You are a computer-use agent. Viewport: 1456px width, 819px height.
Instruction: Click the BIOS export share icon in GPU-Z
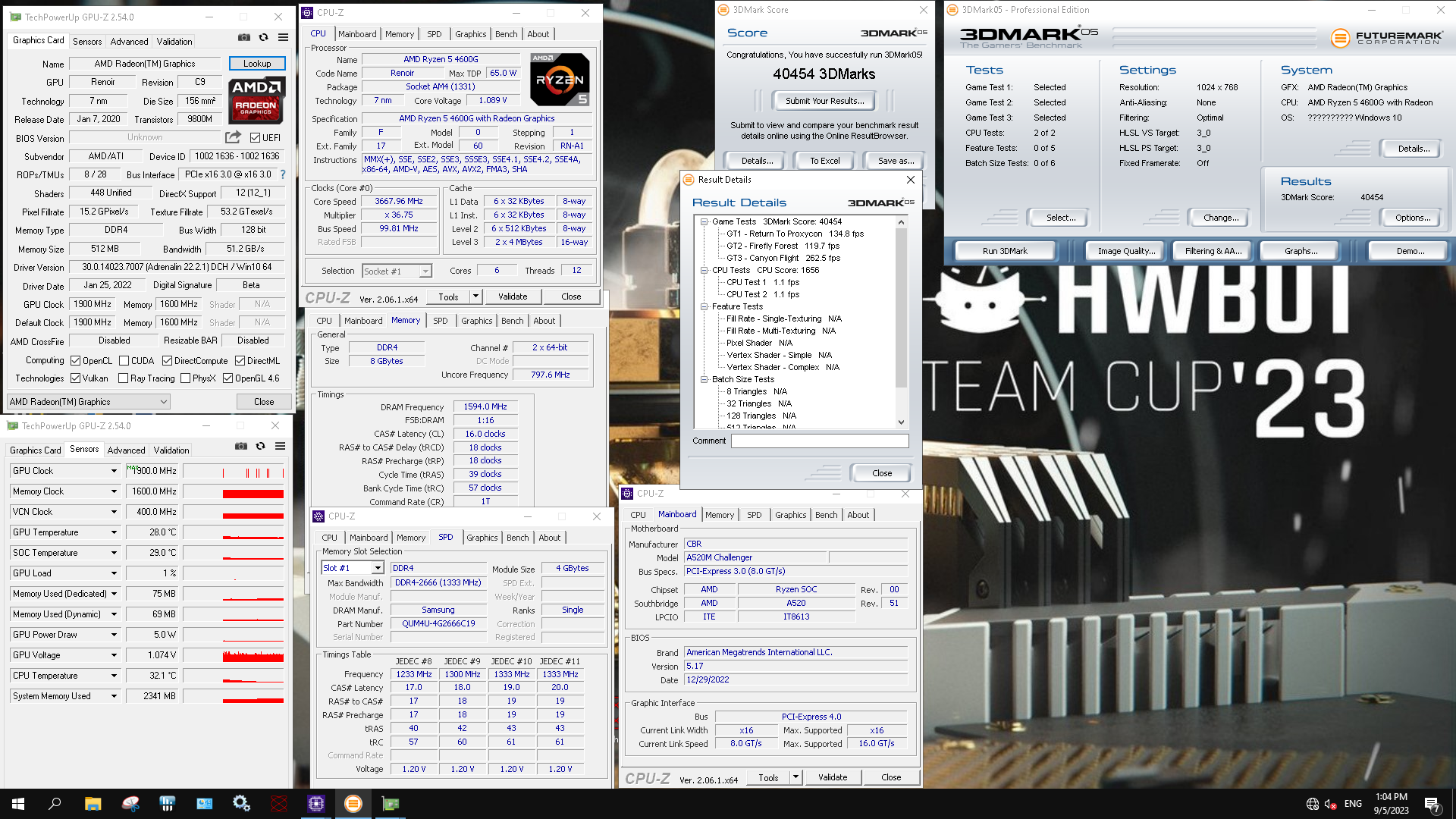(x=233, y=137)
